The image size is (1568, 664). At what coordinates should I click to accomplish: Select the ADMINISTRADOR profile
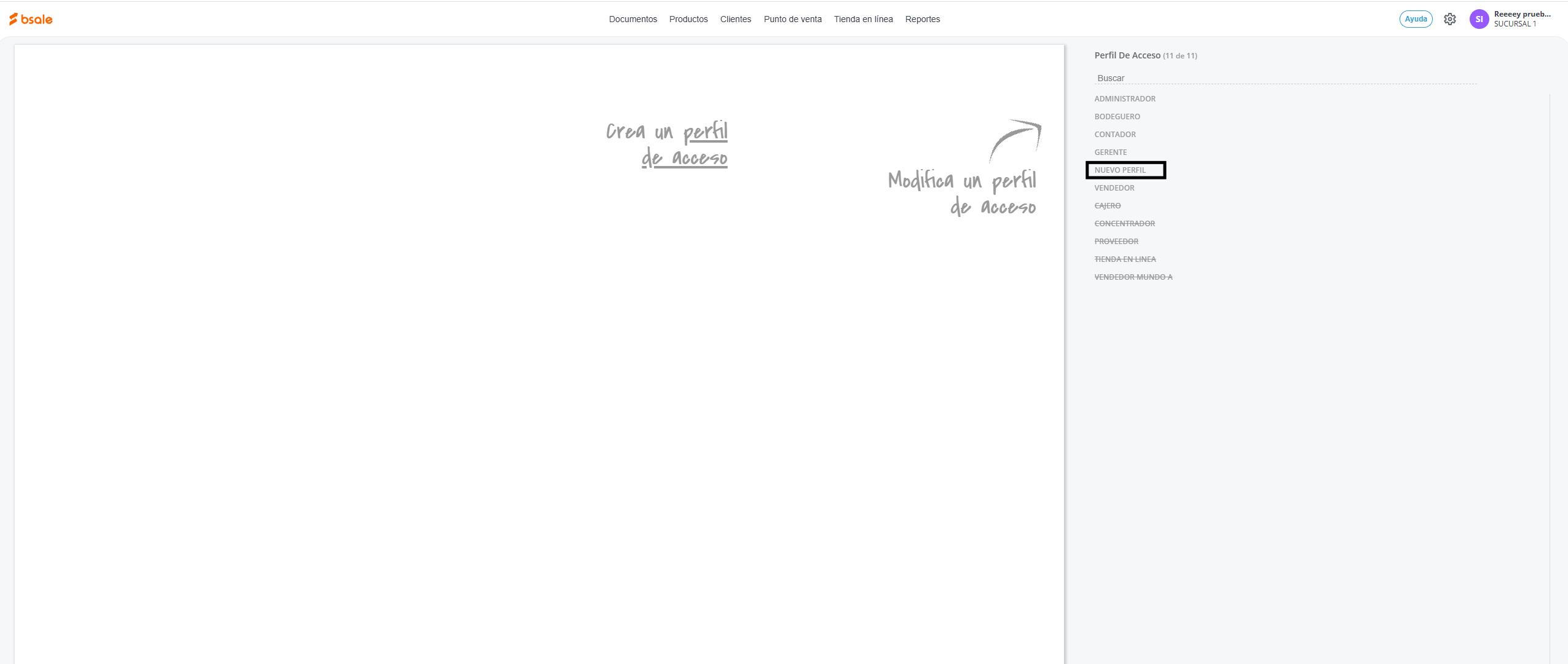coord(1124,99)
